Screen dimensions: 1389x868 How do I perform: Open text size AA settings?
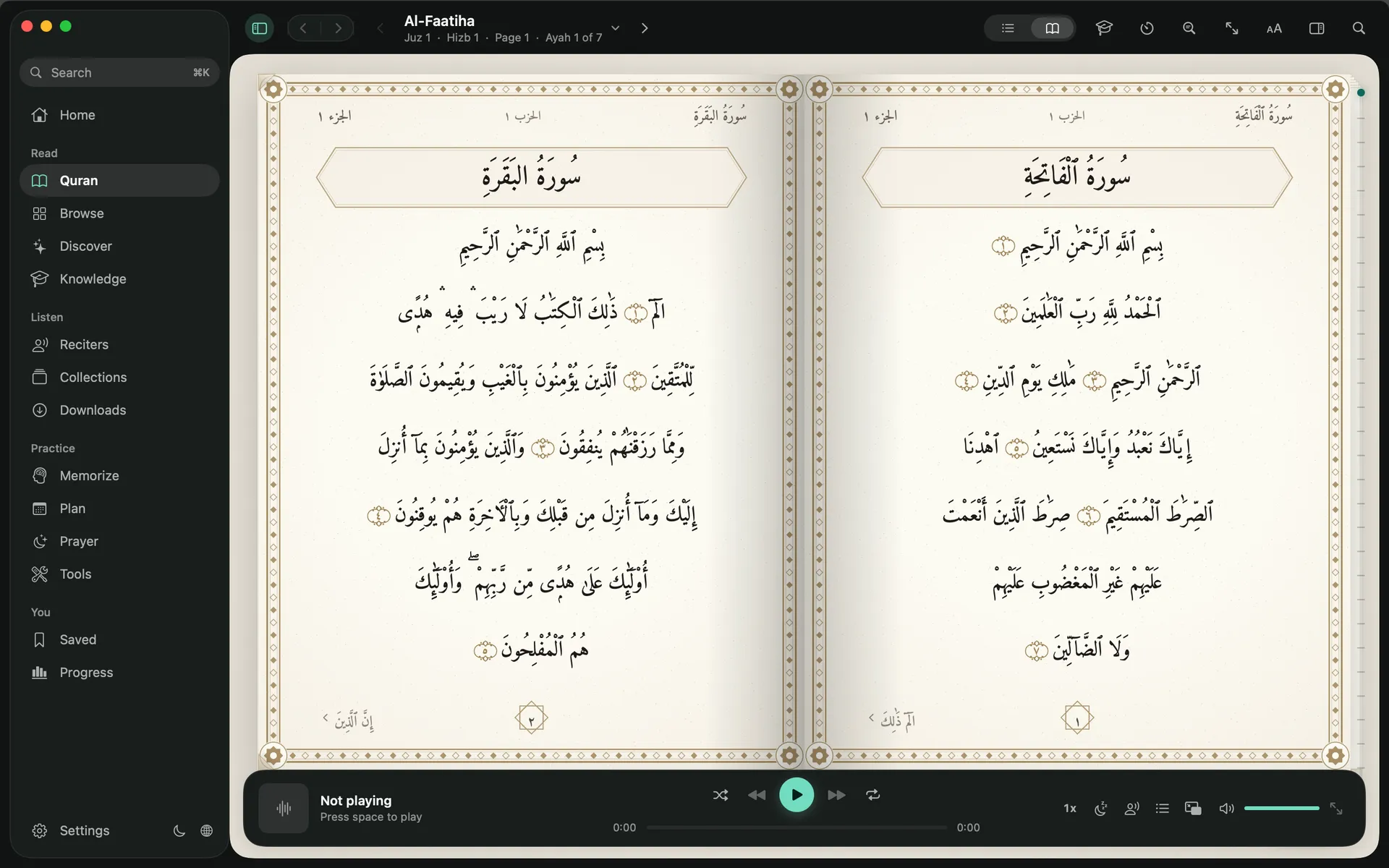[x=1274, y=28]
